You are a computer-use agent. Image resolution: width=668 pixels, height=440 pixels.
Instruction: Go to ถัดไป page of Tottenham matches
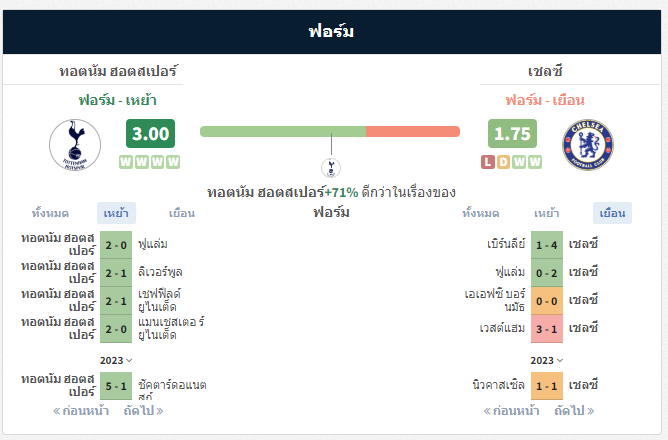(143, 411)
